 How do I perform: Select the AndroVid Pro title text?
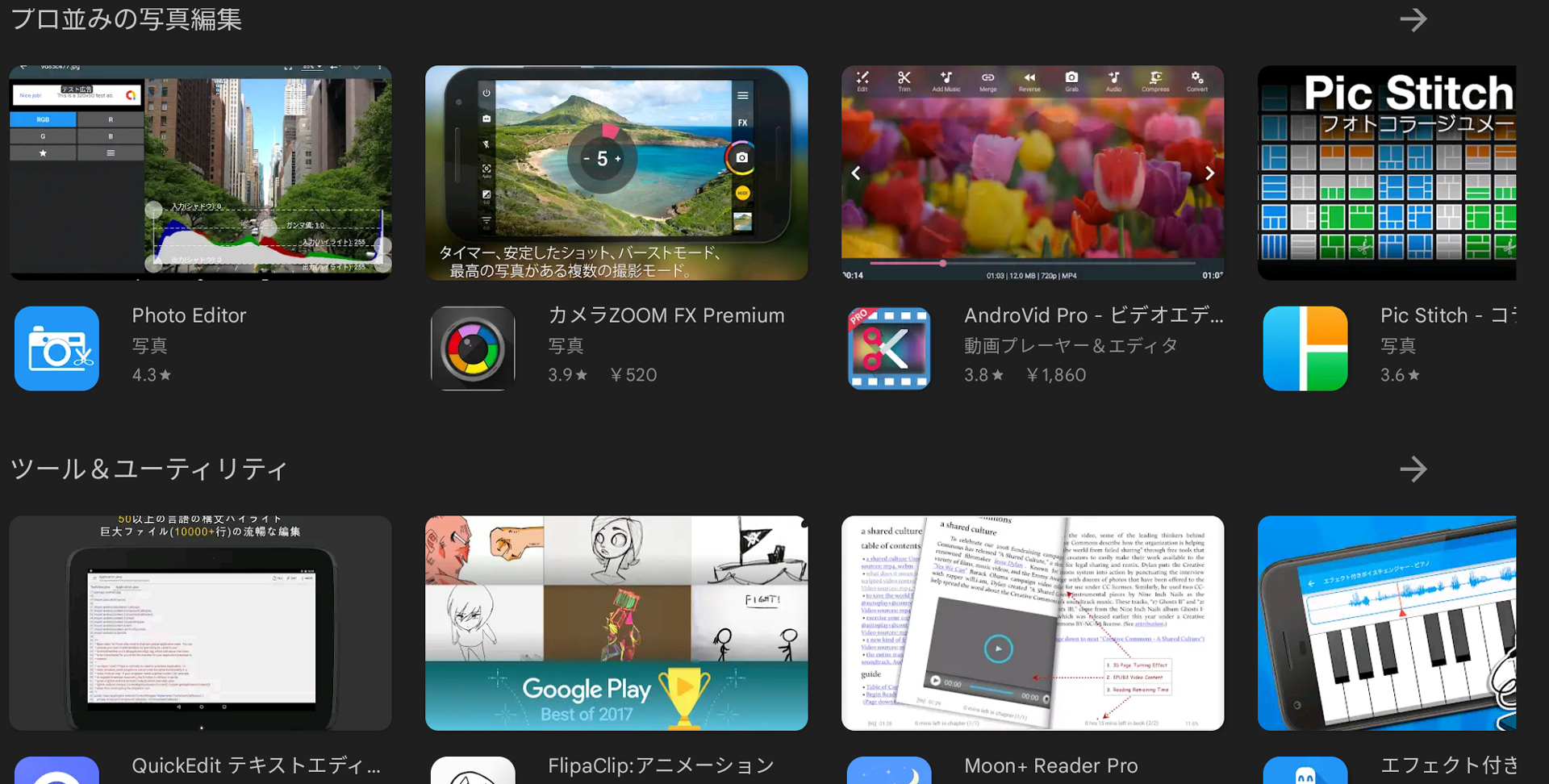(1094, 315)
